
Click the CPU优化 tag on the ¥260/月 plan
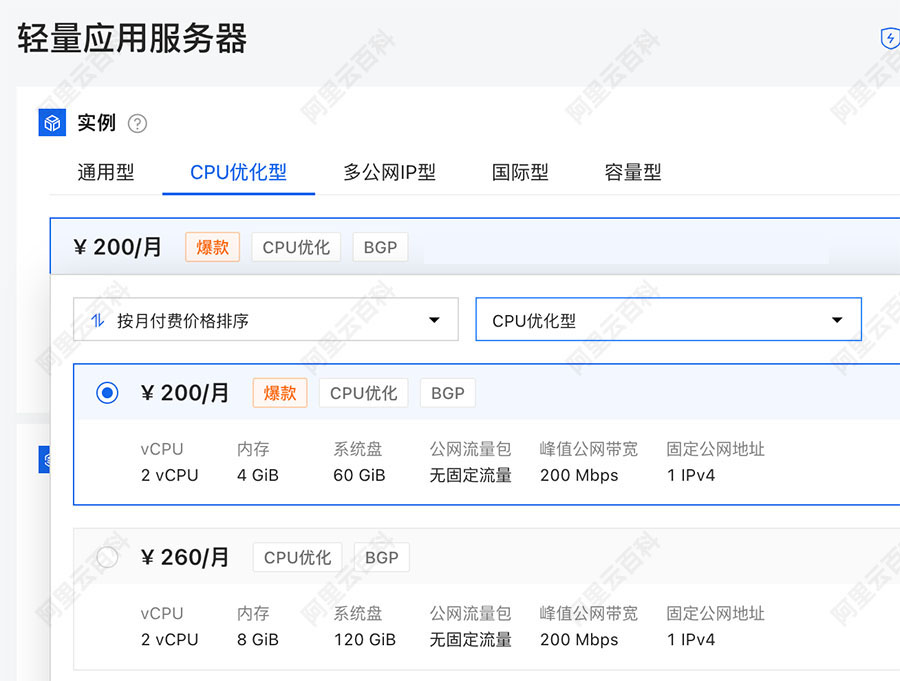[x=297, y=557]
